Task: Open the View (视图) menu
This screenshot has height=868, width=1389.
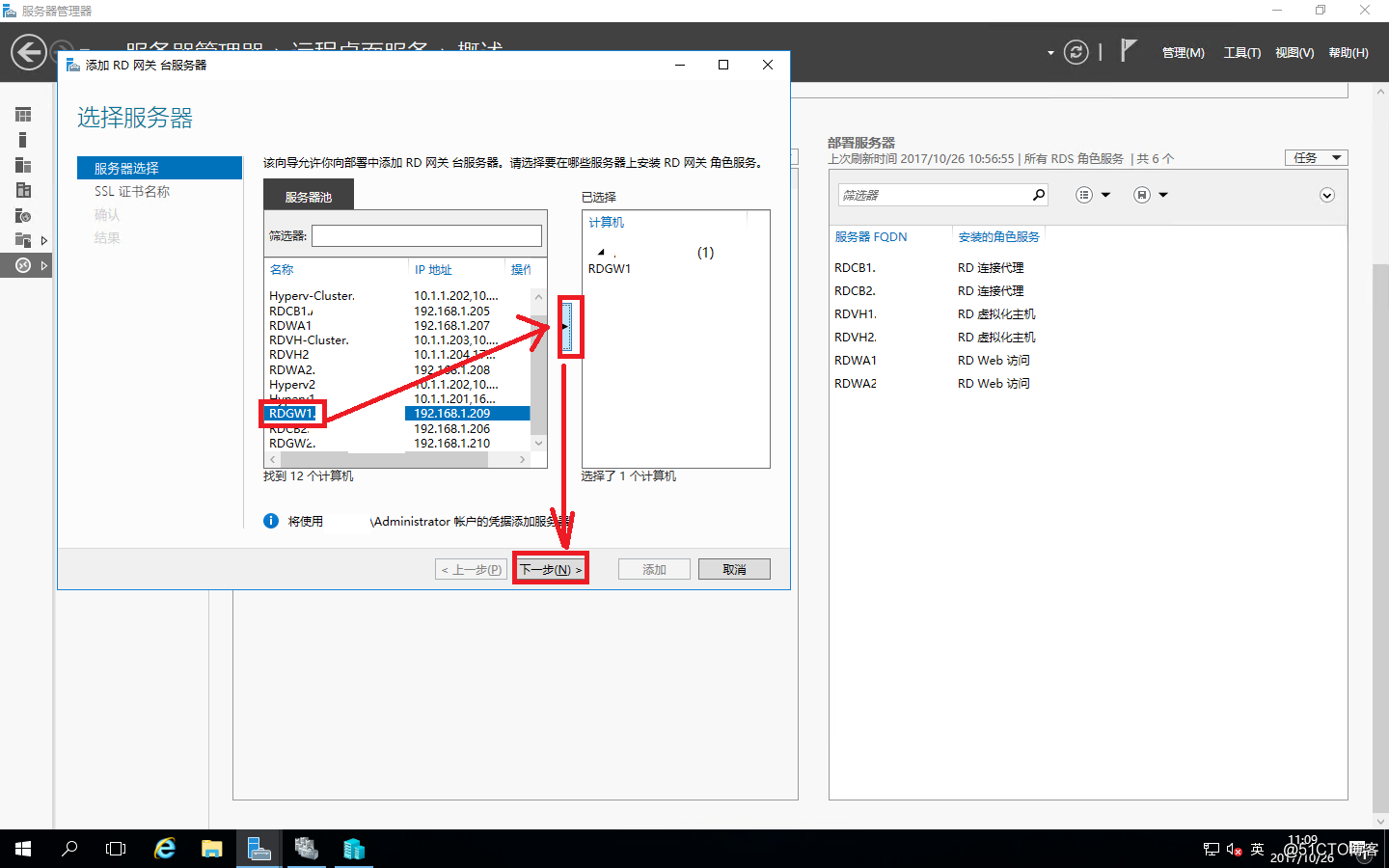Action: coord(1294,53)
